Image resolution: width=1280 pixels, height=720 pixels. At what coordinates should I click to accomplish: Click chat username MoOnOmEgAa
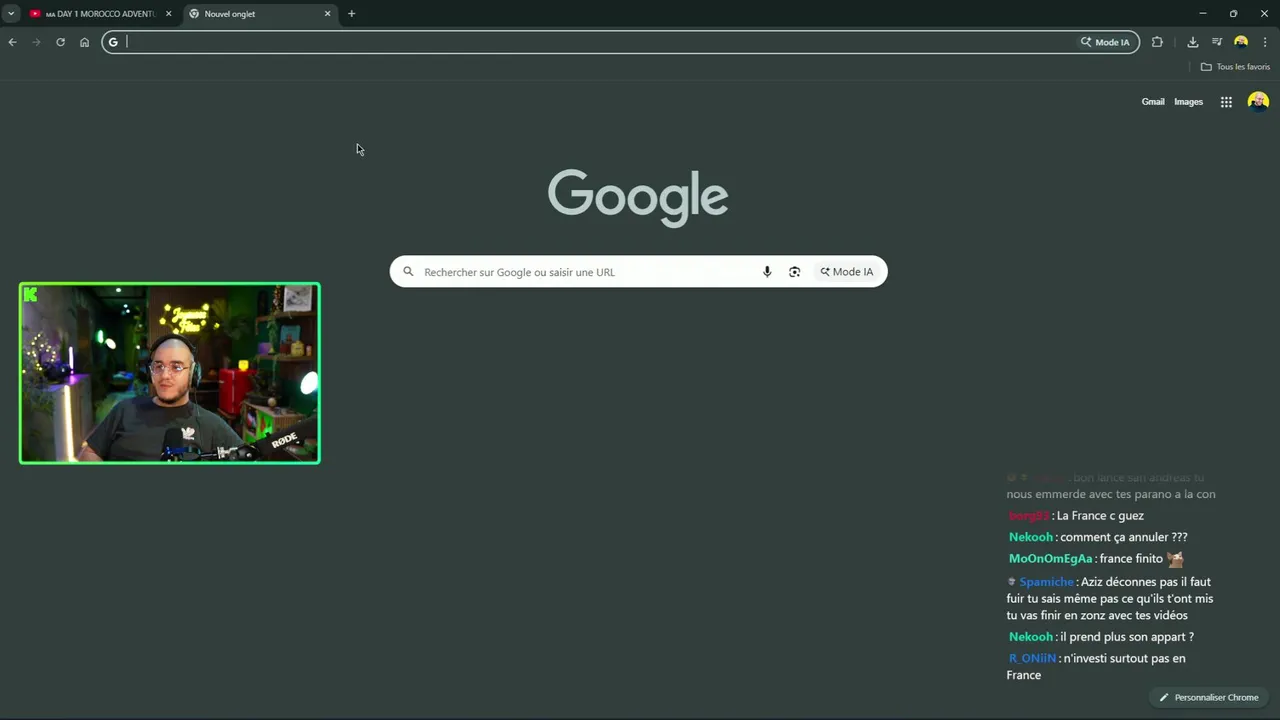click(x=1050, y=559)
